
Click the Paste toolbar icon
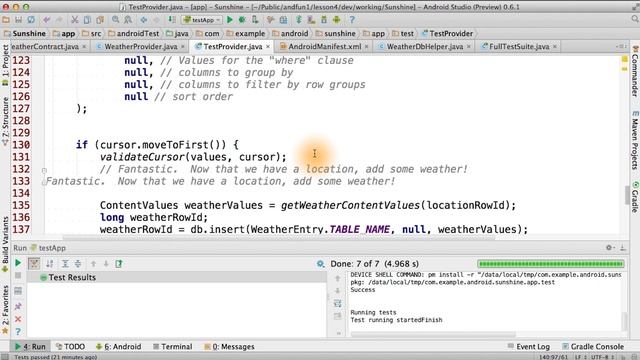coord(100,20)
